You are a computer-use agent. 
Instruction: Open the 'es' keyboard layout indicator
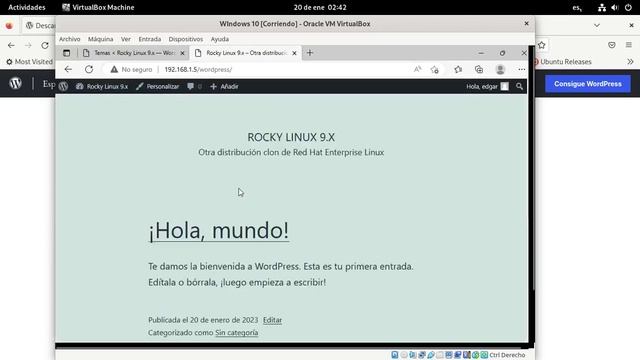[x=577, y=7]
